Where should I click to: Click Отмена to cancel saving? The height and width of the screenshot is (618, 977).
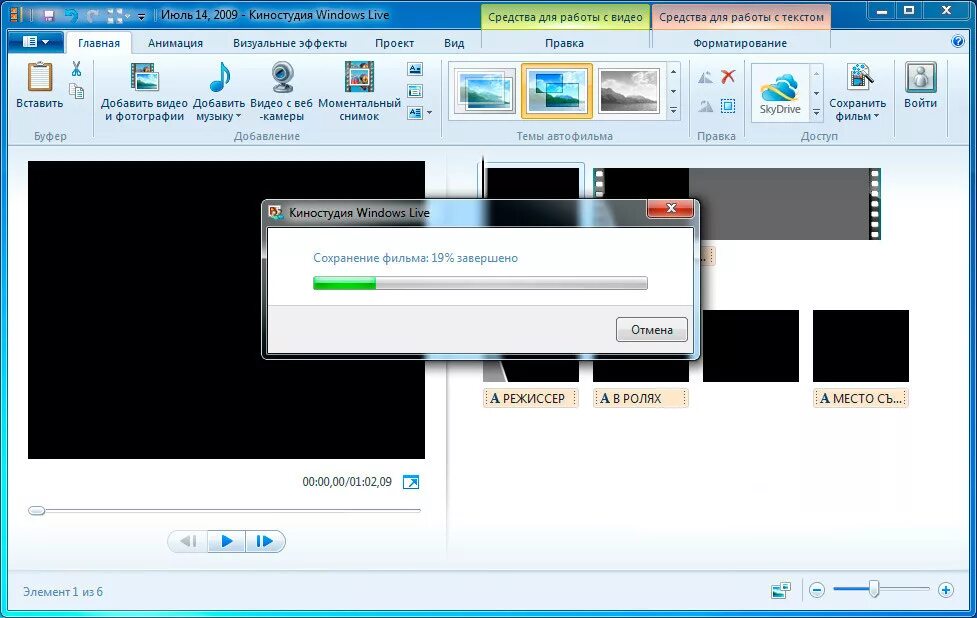[652, 330]
